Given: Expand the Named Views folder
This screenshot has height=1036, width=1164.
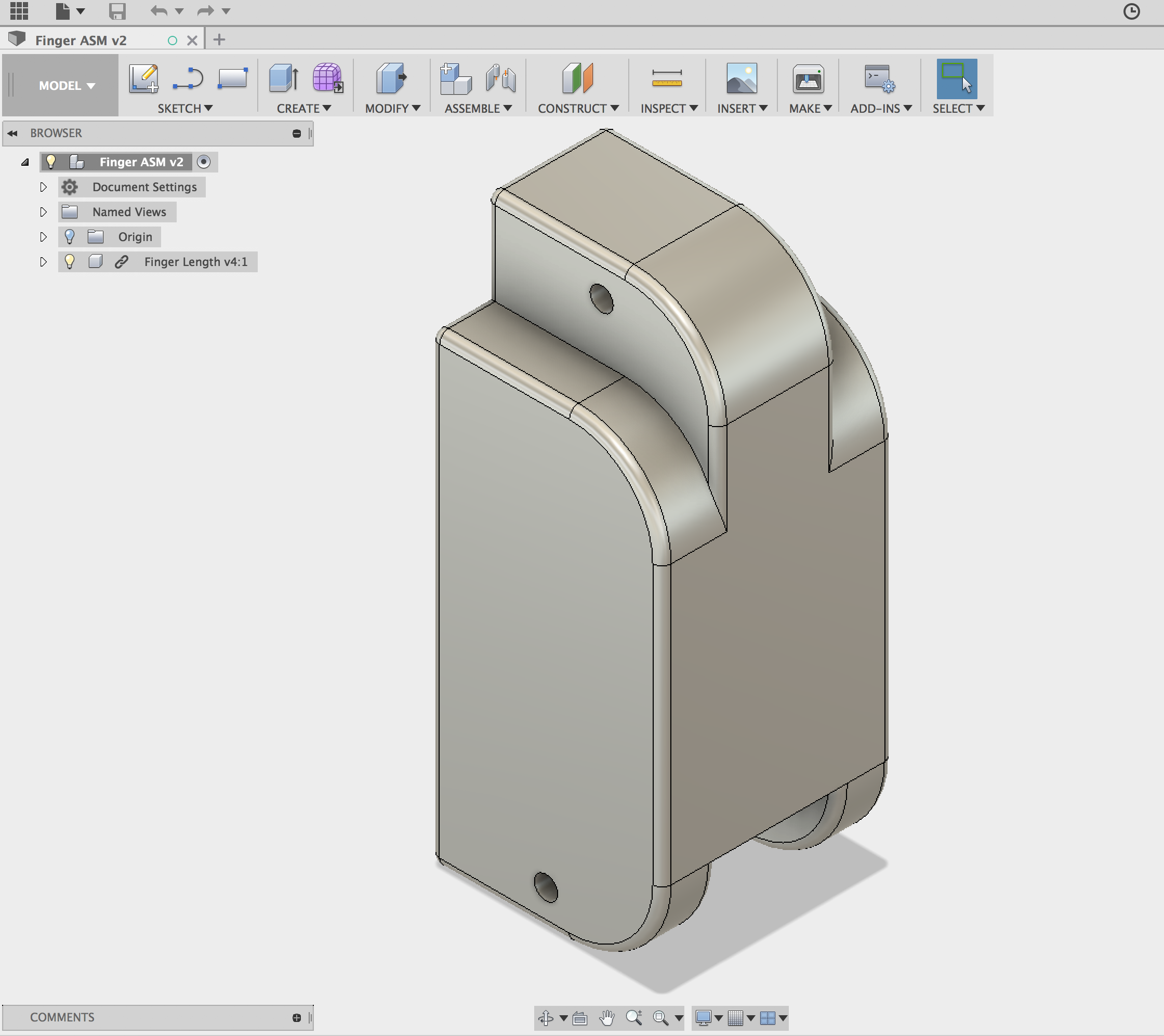Looking at the screenshot, I should [x=43, y=212].
